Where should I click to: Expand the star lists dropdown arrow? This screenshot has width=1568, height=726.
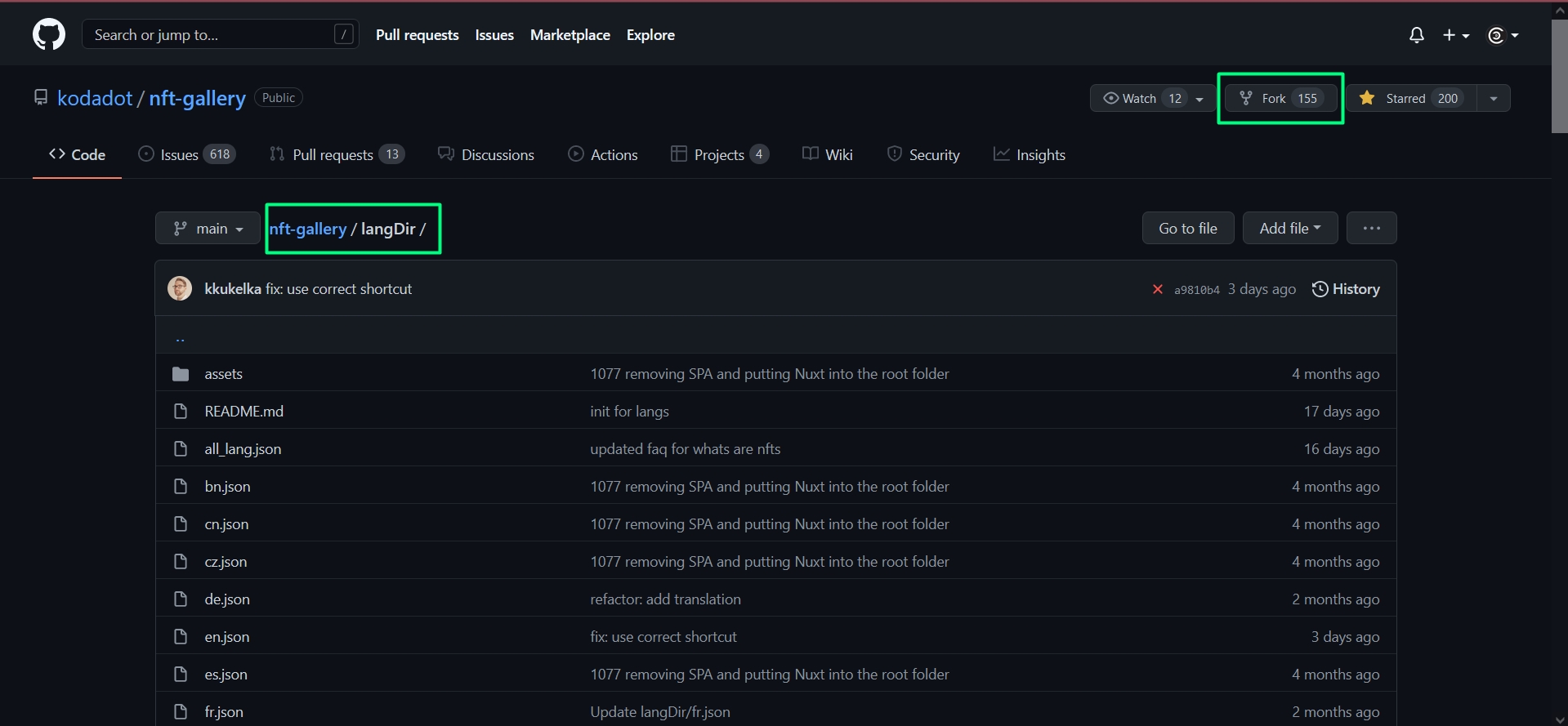[x=1493, y=99]
